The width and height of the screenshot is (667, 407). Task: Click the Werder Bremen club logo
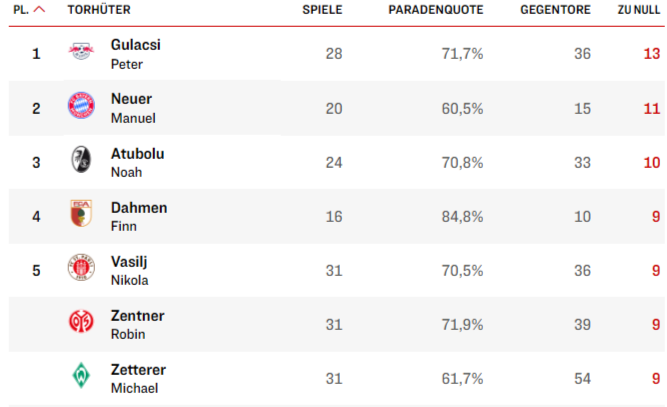81,375
